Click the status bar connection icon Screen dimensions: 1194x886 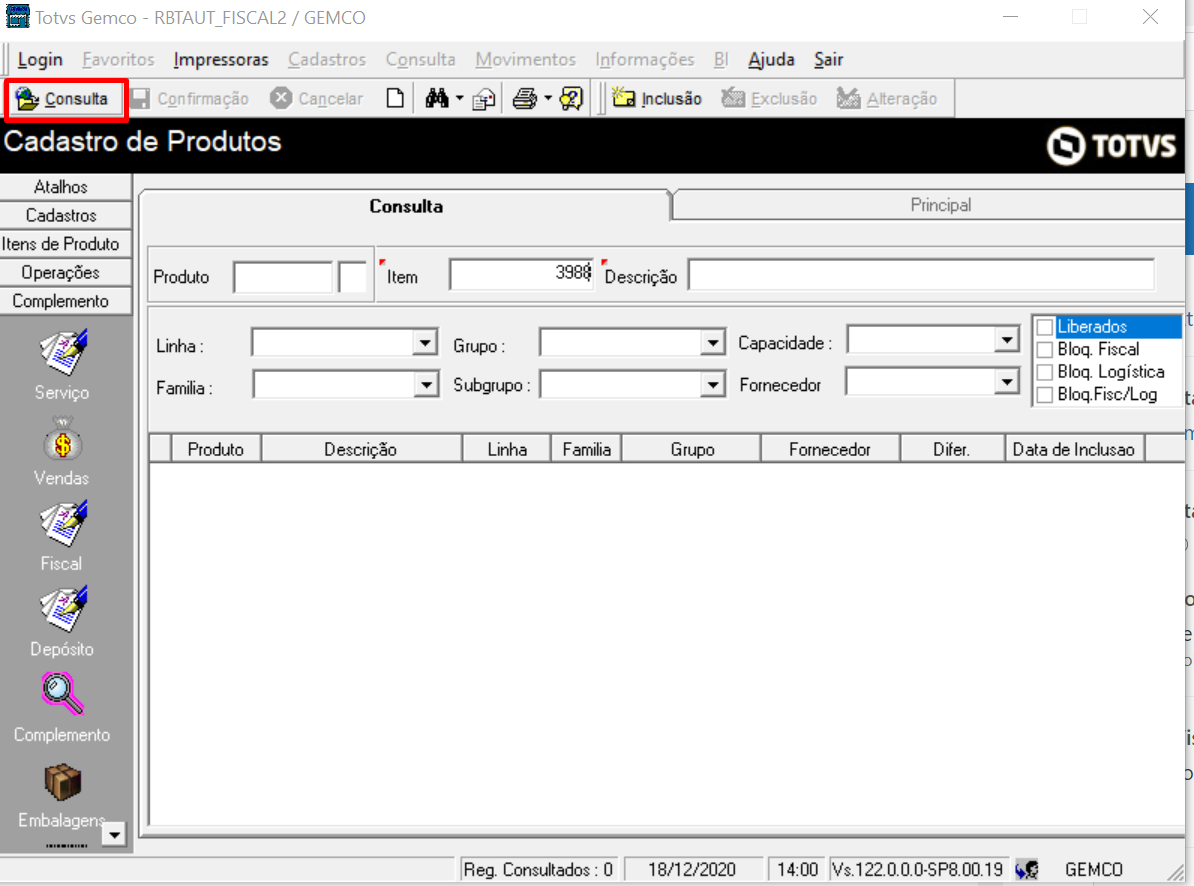point(1027,869)
